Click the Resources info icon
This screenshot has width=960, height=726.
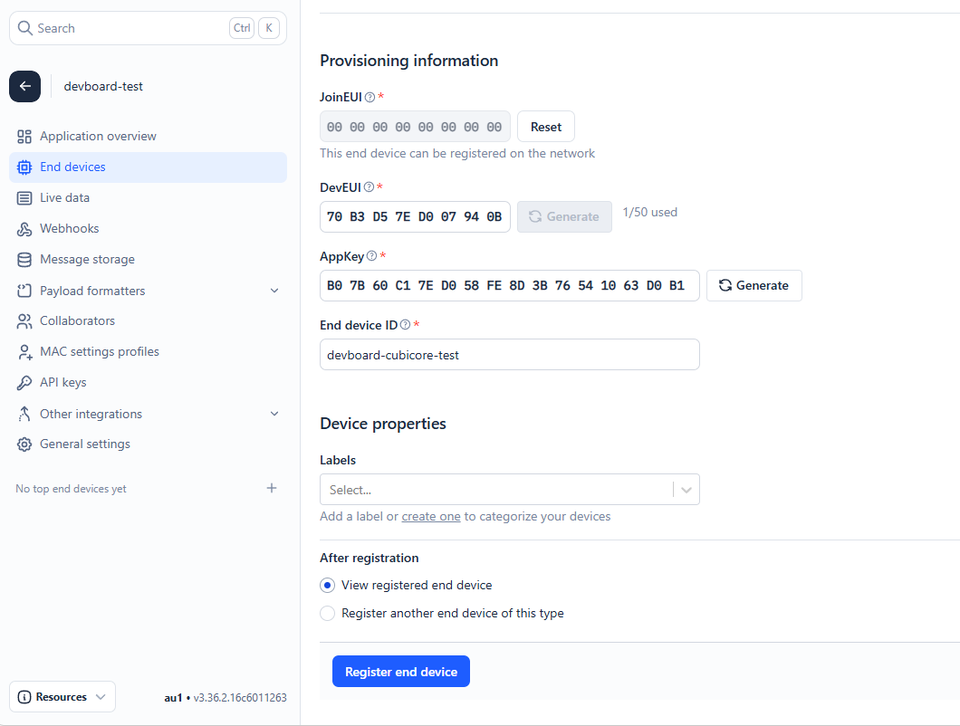coord(24,697)
